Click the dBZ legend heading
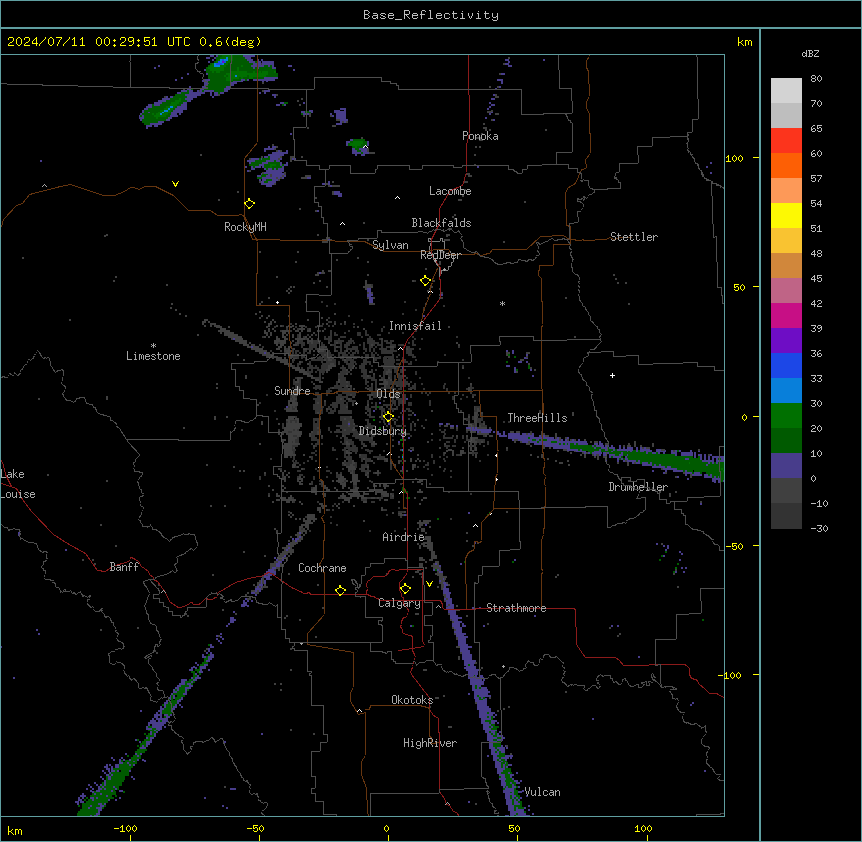The width and height of the screenshot is (862, 842). click(810, 53)
